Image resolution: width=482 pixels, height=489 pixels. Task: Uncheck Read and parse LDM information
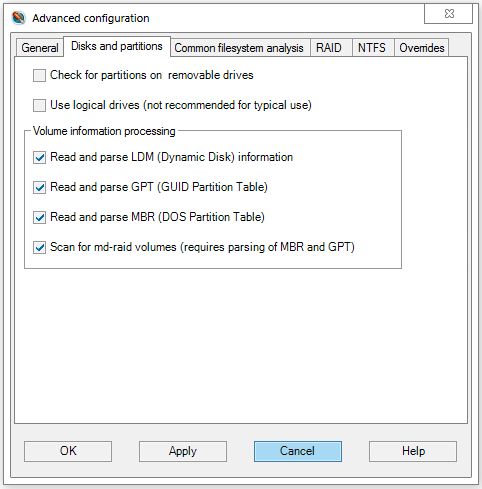pyautogui.click(x=39, y=157)
